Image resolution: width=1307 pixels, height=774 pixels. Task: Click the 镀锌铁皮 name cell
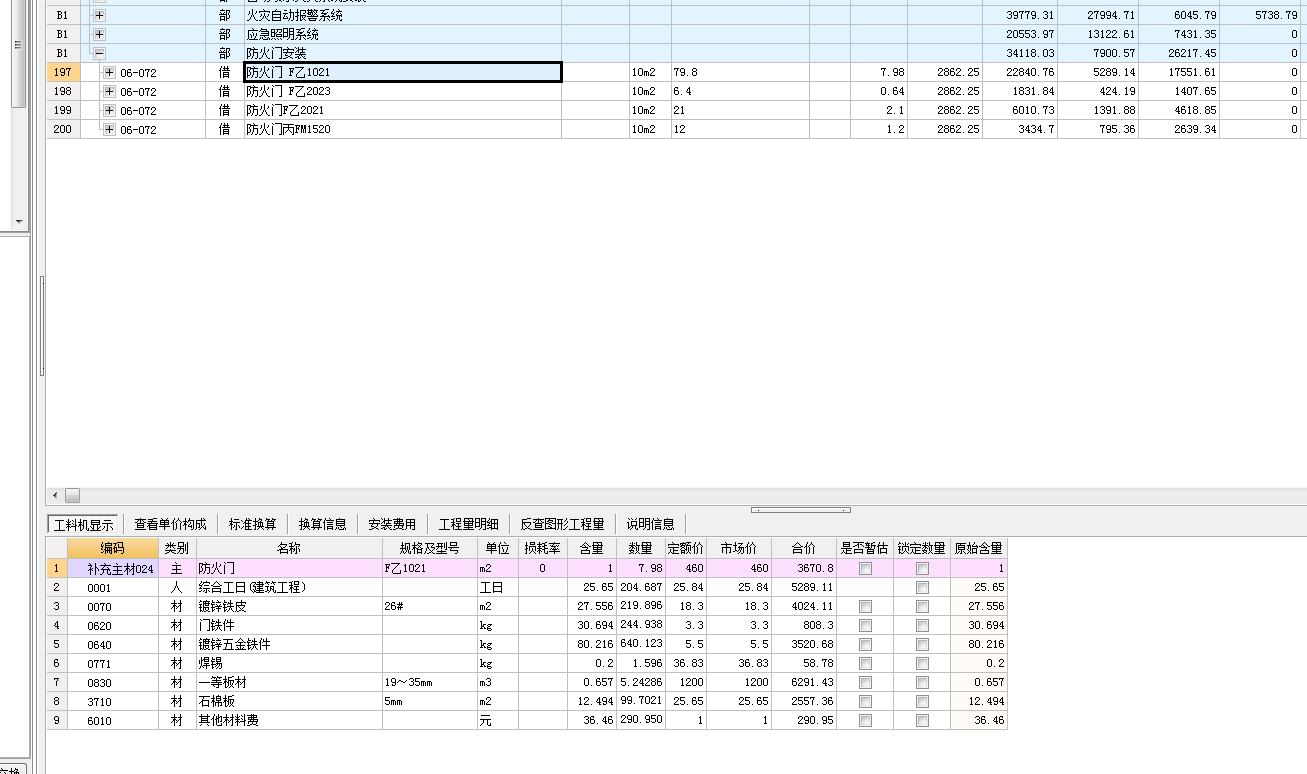pos(289,606)
